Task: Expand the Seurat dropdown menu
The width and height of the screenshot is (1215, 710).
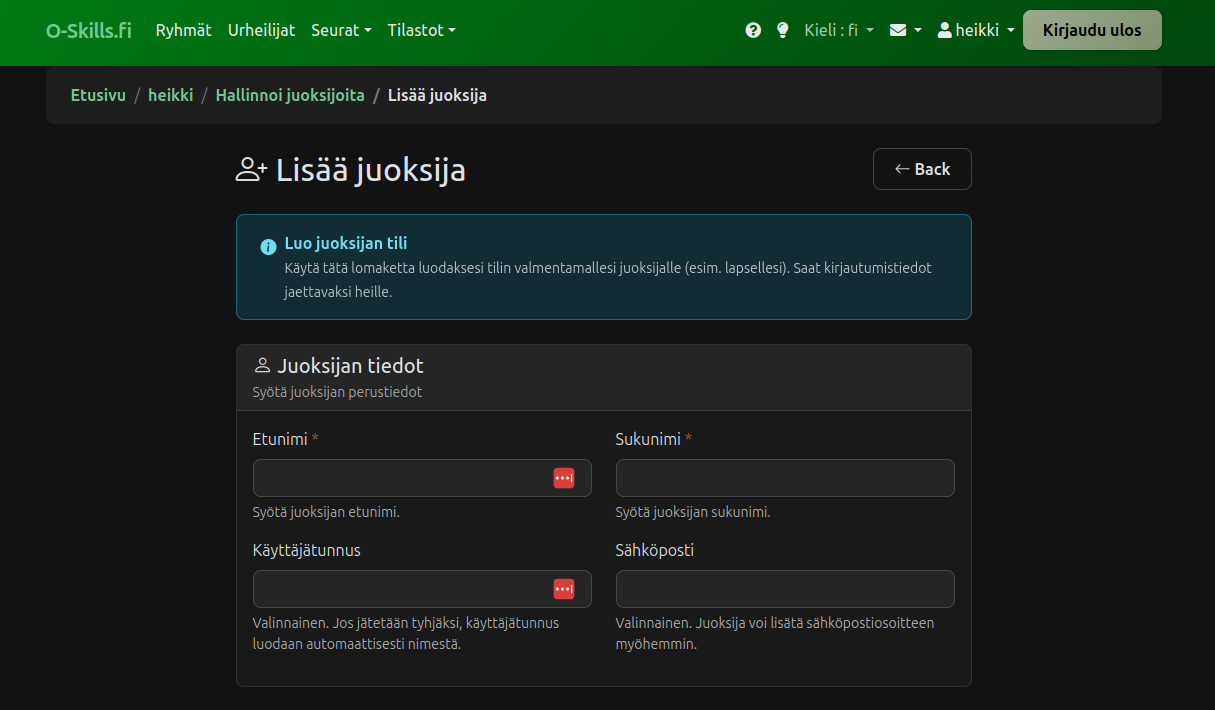Action: (341, 30)
